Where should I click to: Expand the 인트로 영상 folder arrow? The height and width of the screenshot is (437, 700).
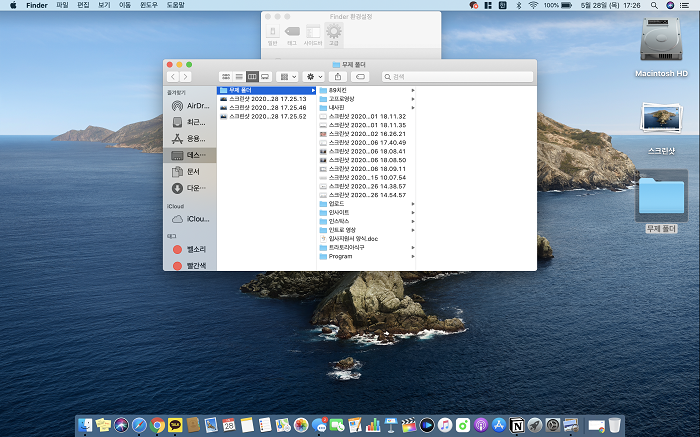pyautogui.click(x=412, y=230)
